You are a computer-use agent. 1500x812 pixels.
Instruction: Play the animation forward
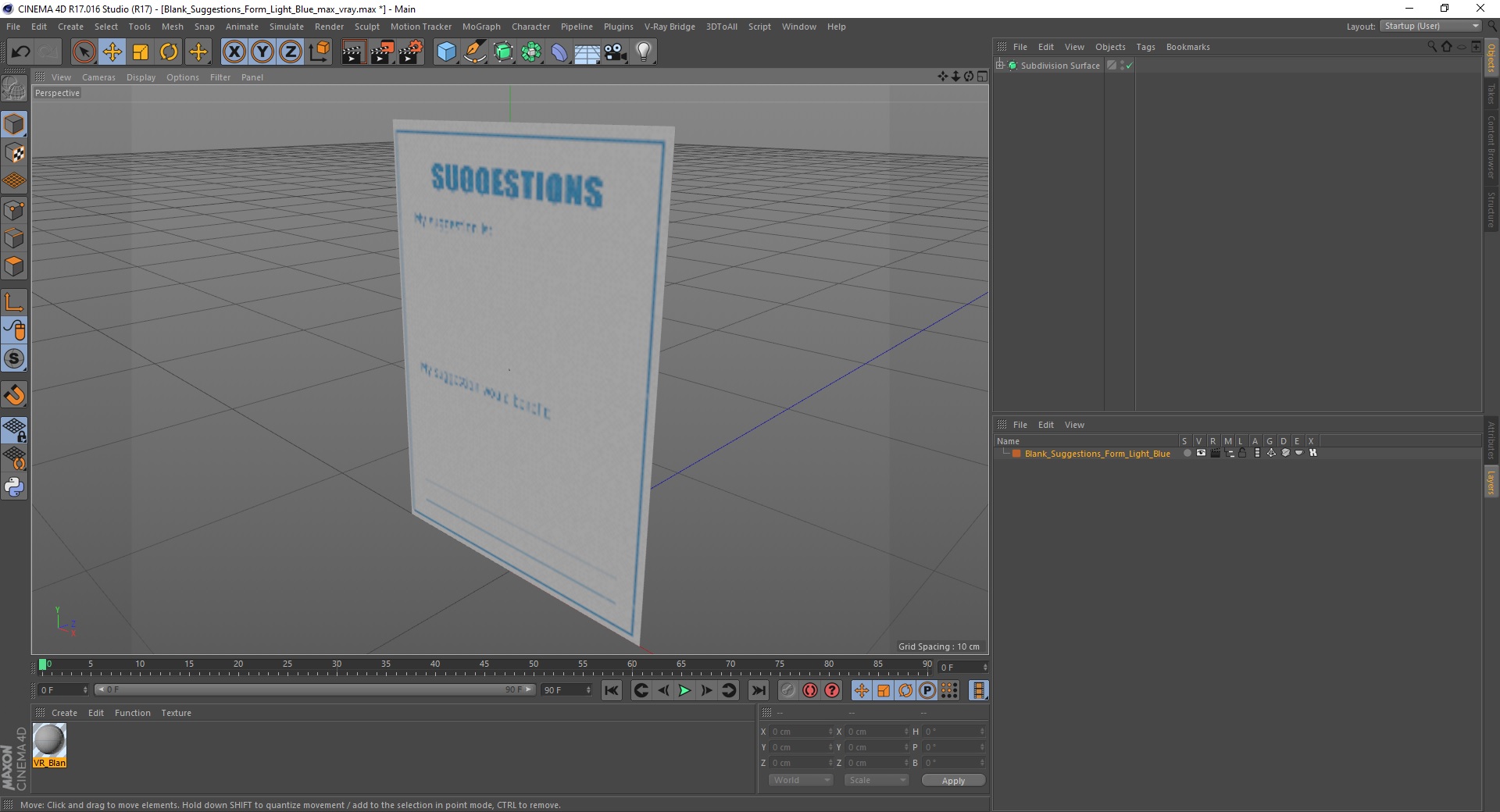[684, 690]
